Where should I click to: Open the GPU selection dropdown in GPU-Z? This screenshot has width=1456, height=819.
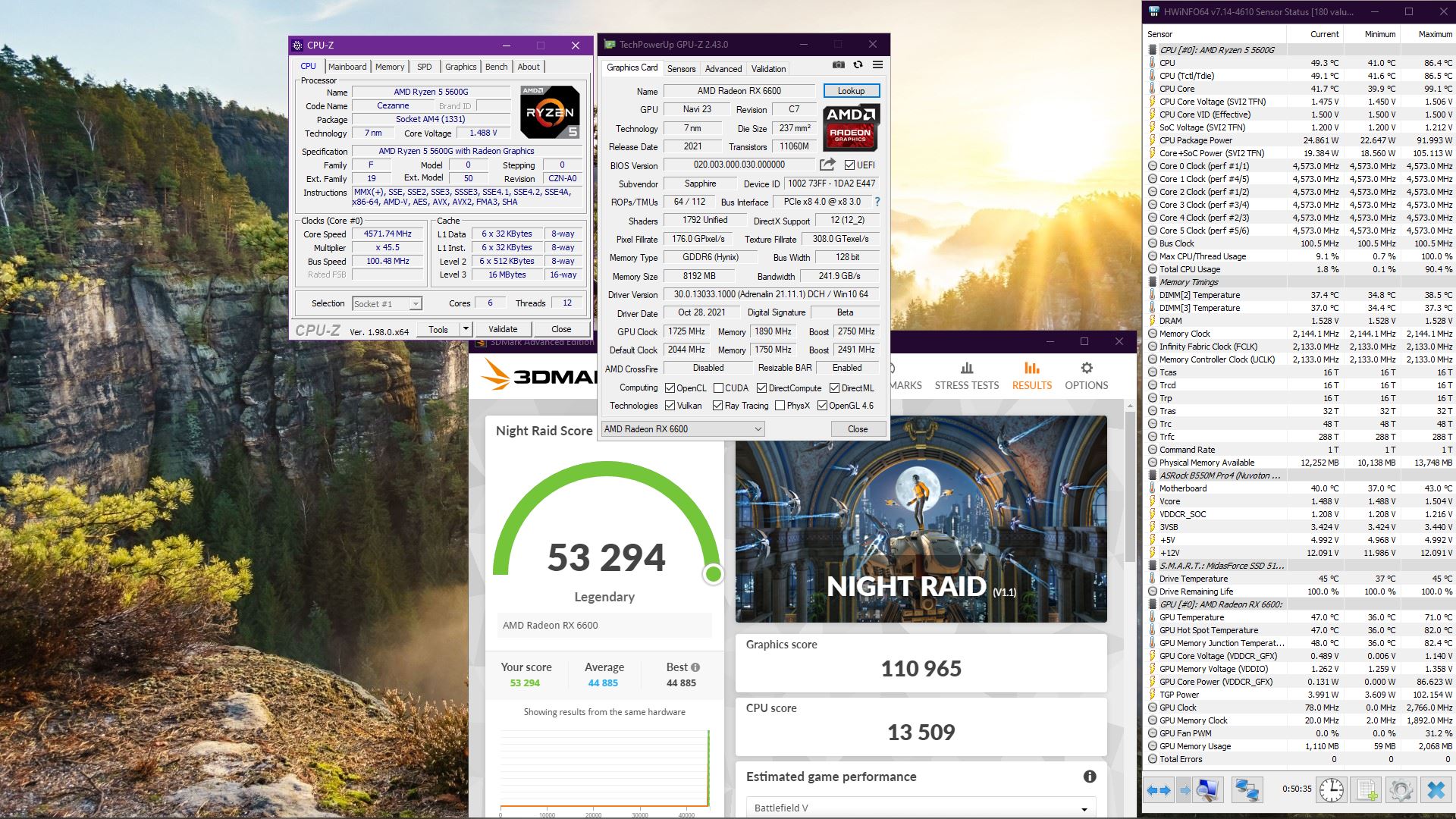pos(682,428)
